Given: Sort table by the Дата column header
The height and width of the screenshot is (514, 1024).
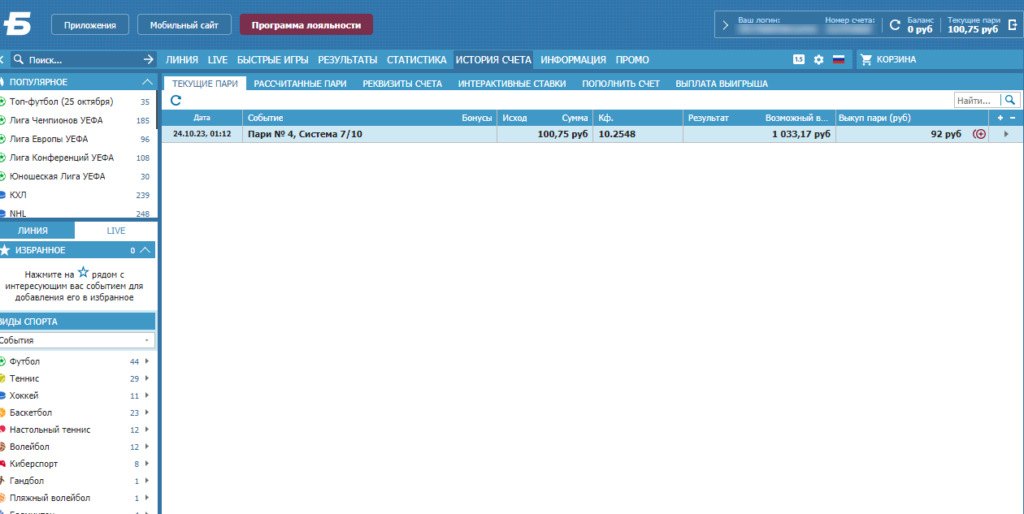Looking at the screenshot, I should (202, 118).
